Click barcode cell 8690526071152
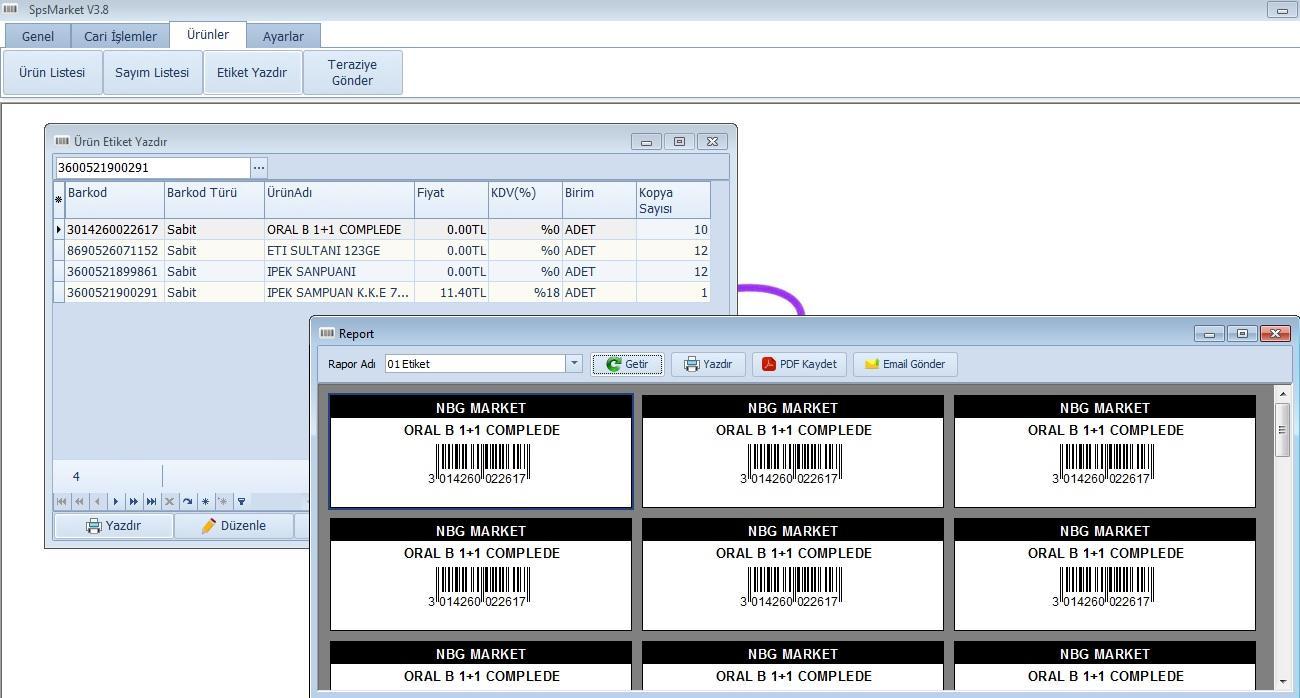The image size is (1300, 698). pos(114,250)
